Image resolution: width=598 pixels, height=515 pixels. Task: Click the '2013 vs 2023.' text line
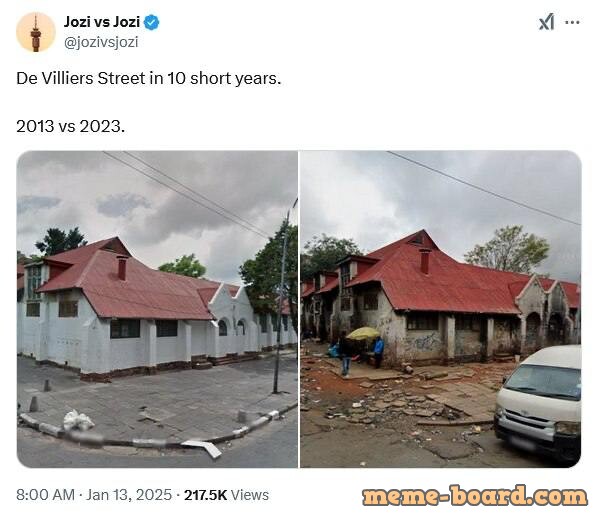71,126
